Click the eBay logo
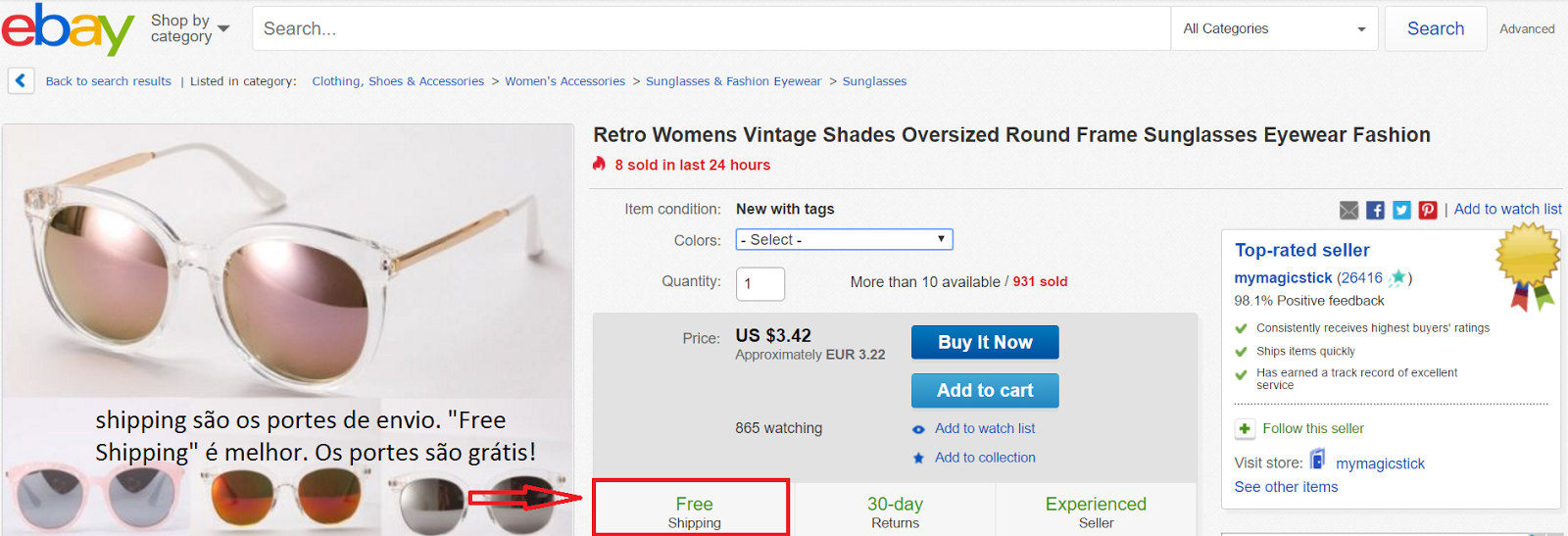 tap(67, 29)
